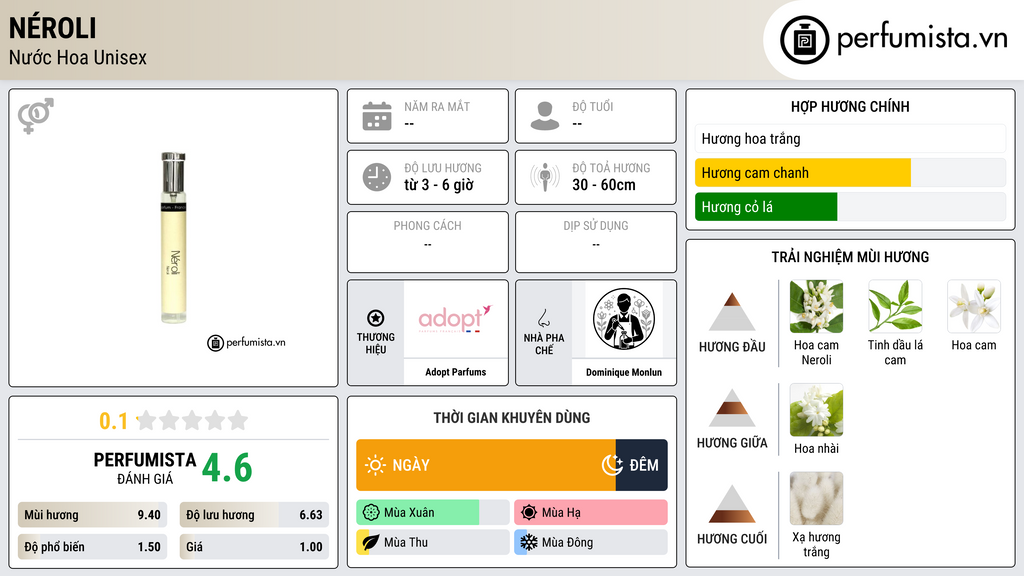This screenshot has width=1024, height=576.
Task: Click the sun icon in the Ngày bar
Action: pyautogui.click(x=376, y=465)
